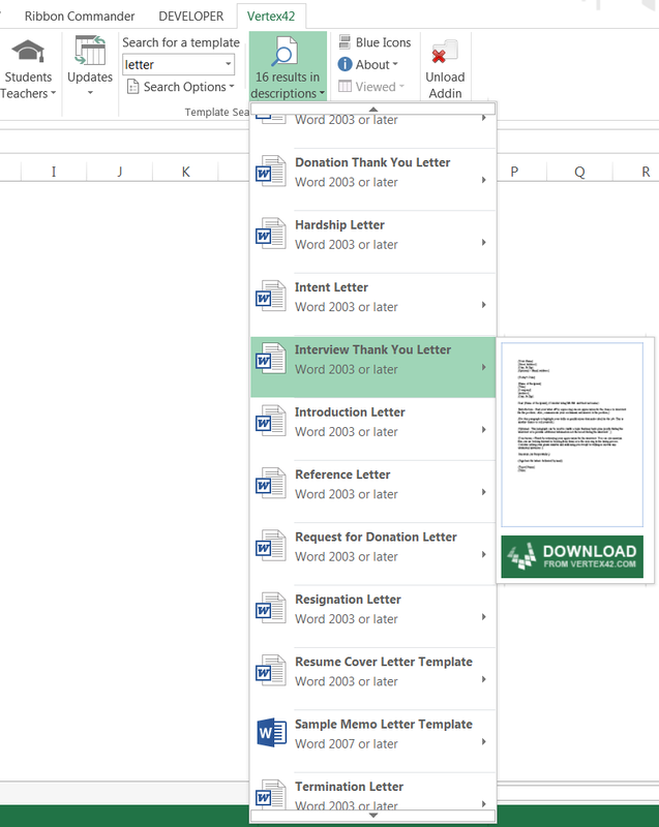Click "Word 2007 or later" text
659x827 pixels.
346,744
